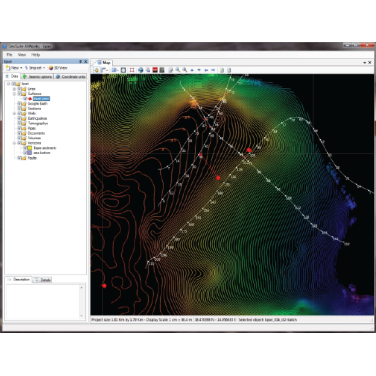Screen dimensions: 376x376
Task: Toggle the Earthquakes folder checkbox
Action: click(x=19, y=118)
